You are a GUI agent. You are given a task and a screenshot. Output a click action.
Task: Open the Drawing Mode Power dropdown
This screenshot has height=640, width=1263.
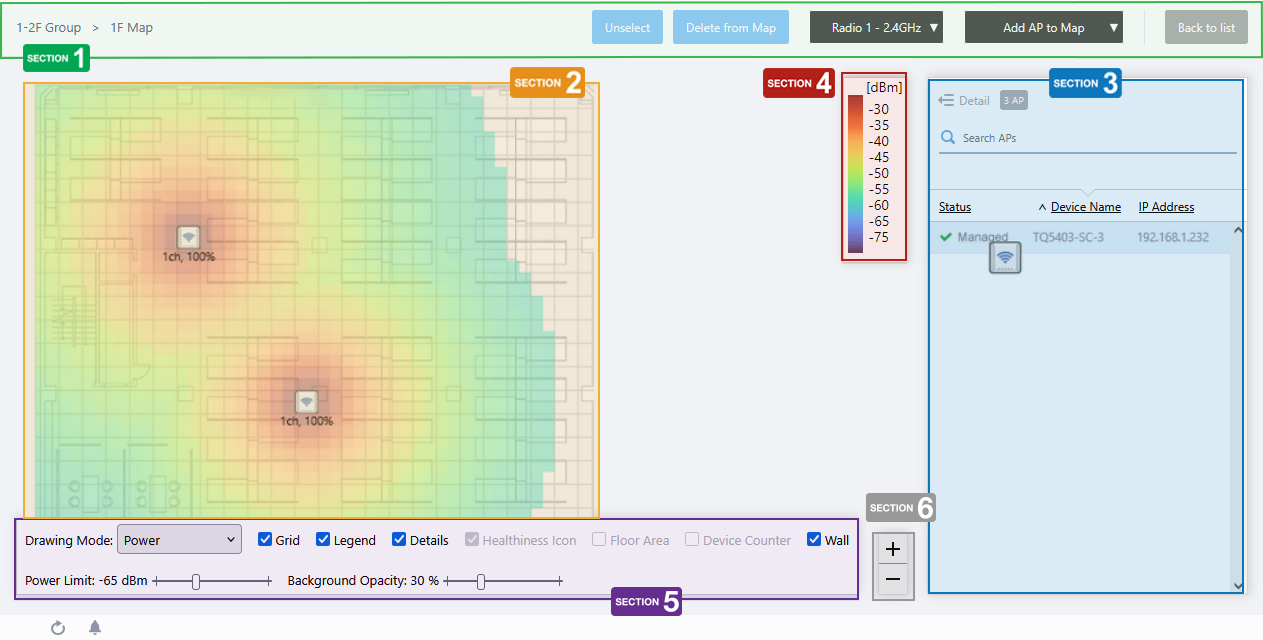pos(180,540)
